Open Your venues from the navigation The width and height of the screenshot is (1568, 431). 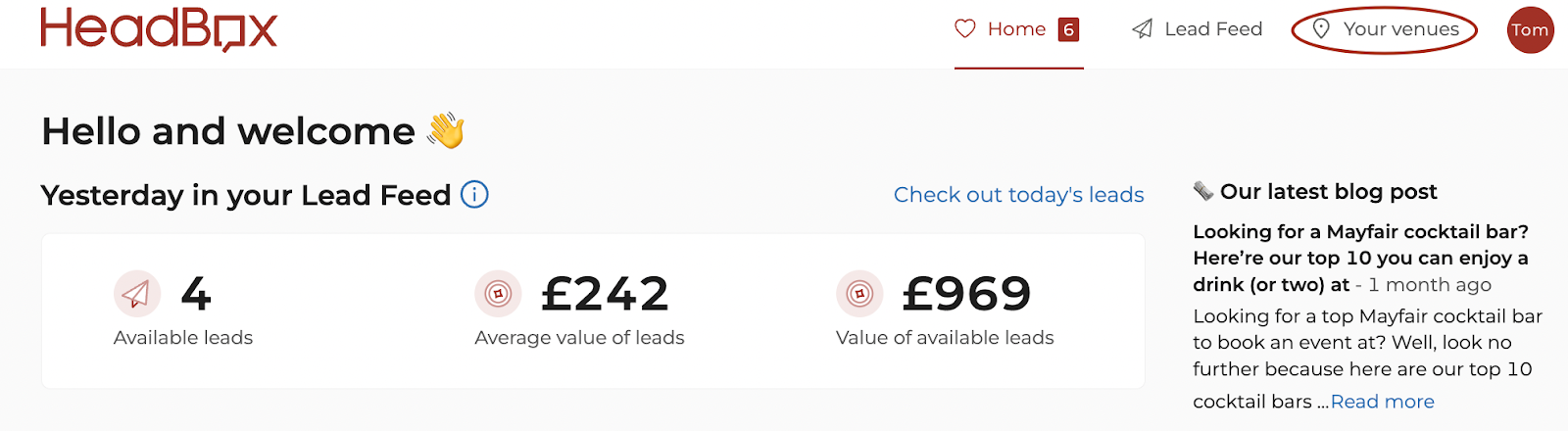pos(1385,29)
